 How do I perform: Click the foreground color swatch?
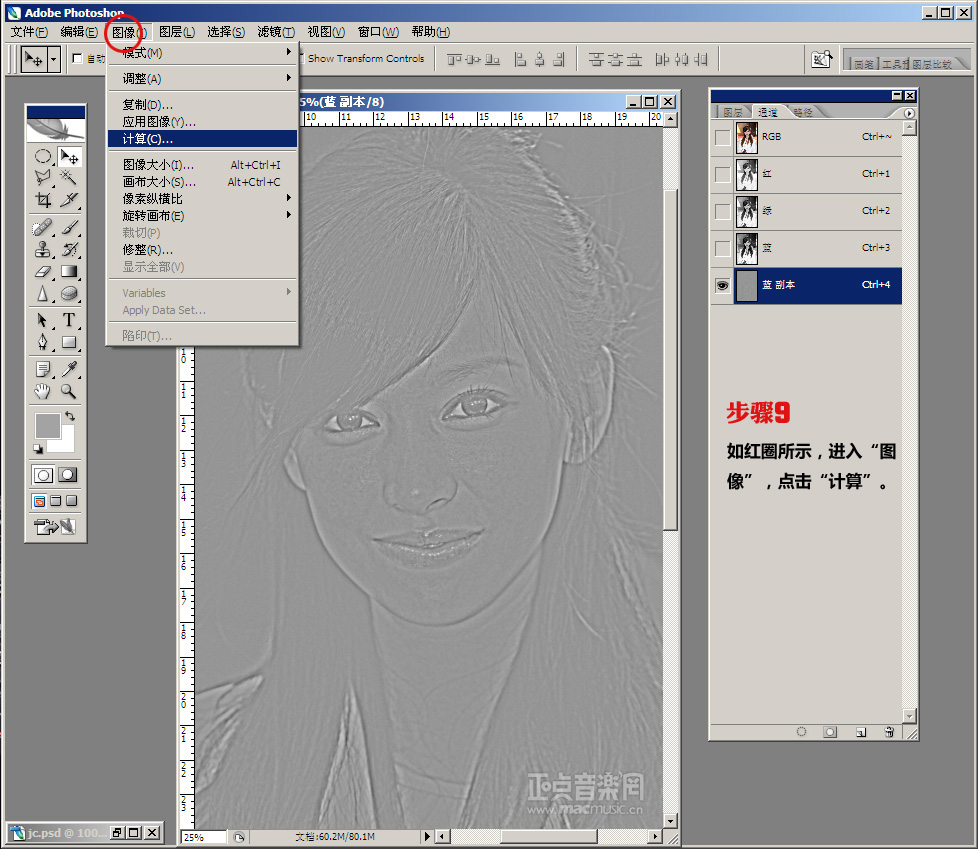47,425
